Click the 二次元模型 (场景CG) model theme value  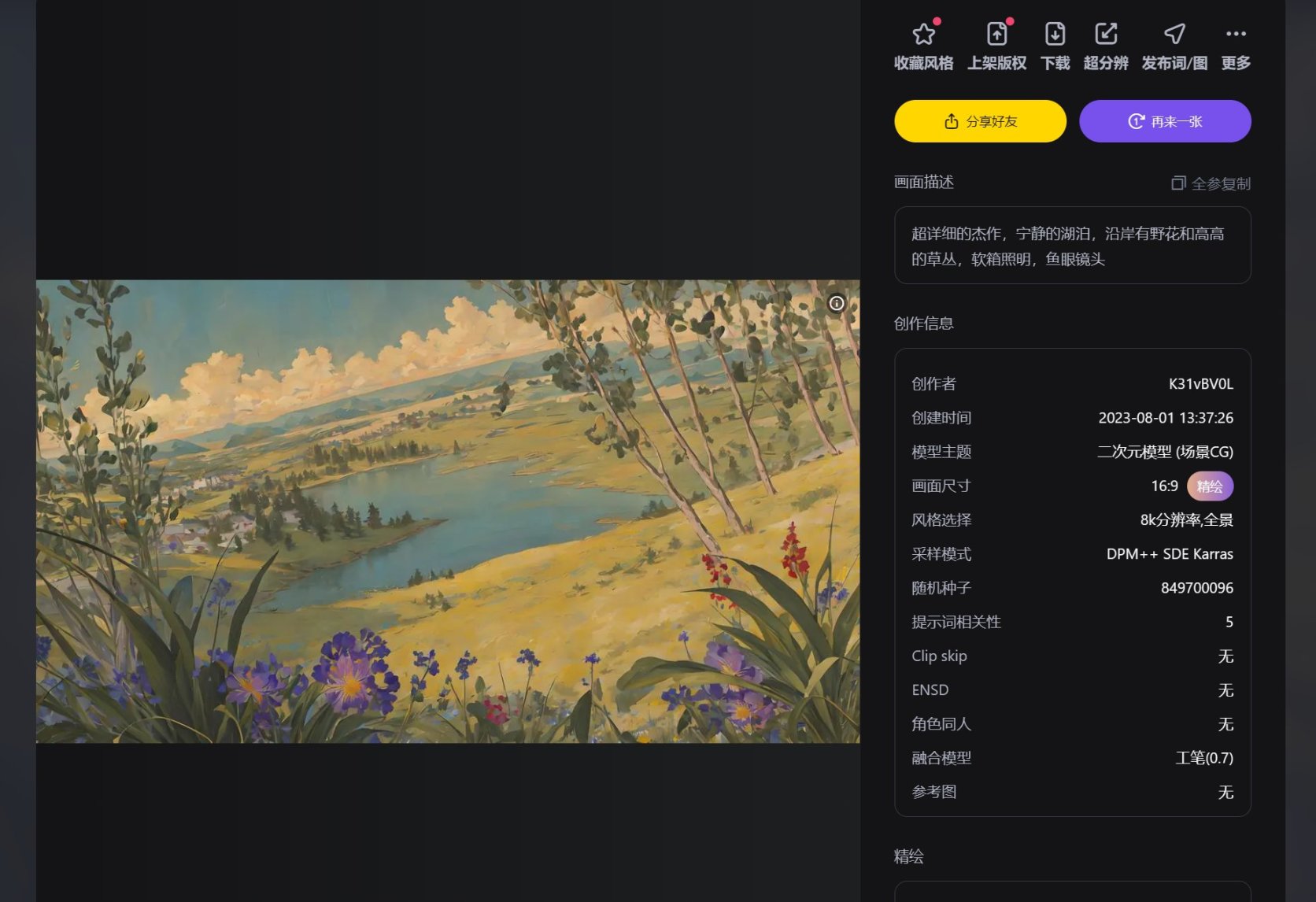coord(1166,452)
